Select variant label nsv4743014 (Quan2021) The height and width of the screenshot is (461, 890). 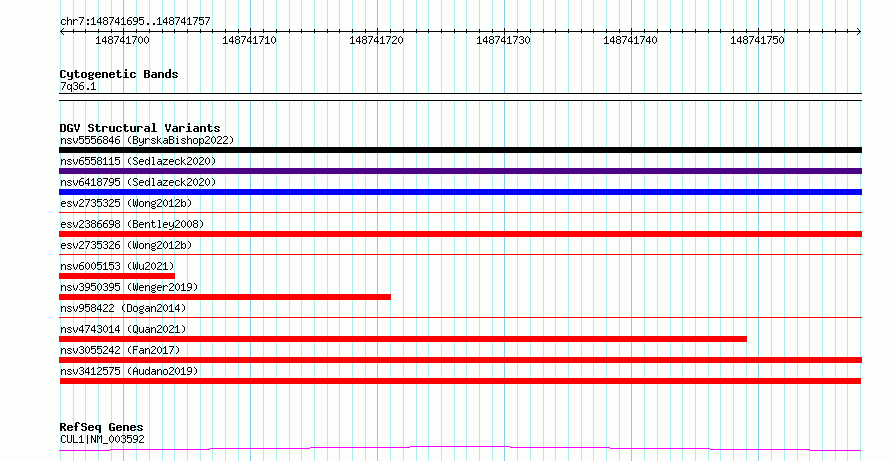(123, 329)
